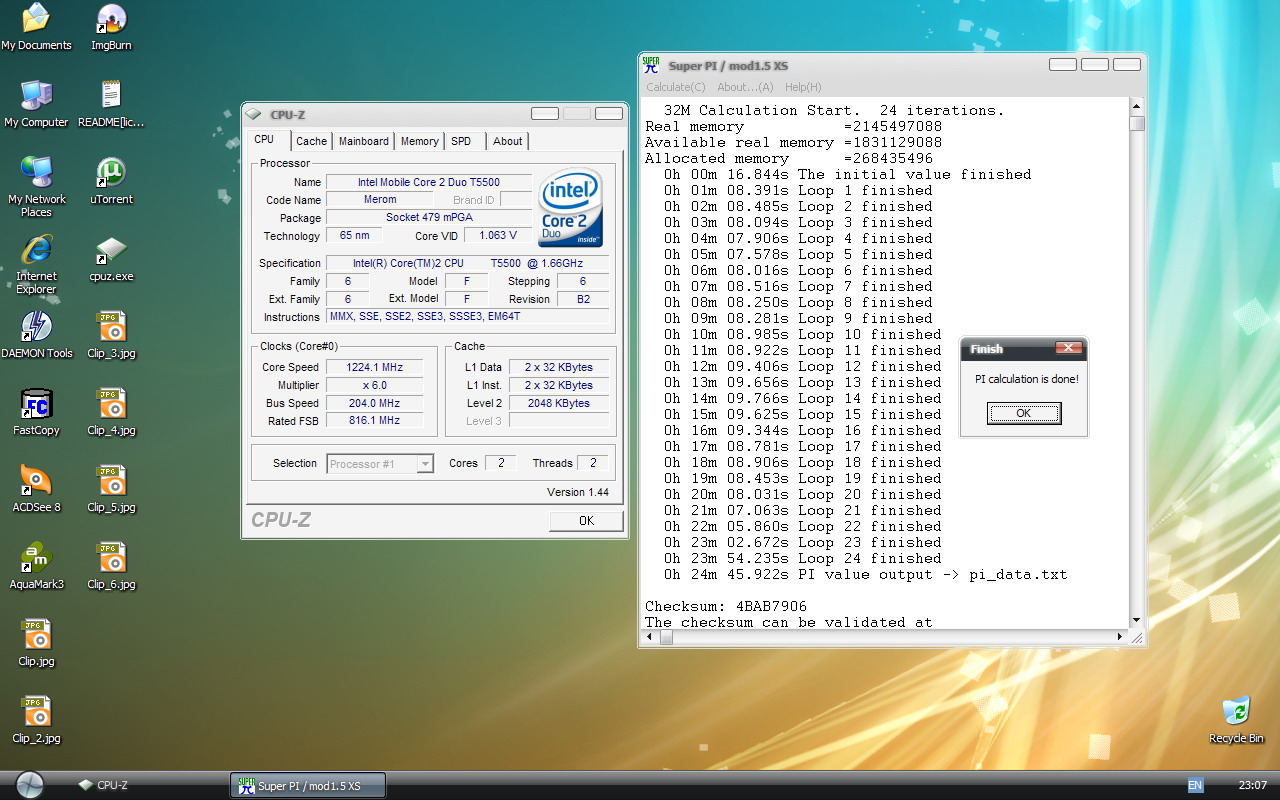This screenshot has width=1280, height=800.
Task: Launch ACDSee 8 desktop shortcut
Action: point(36,489)
